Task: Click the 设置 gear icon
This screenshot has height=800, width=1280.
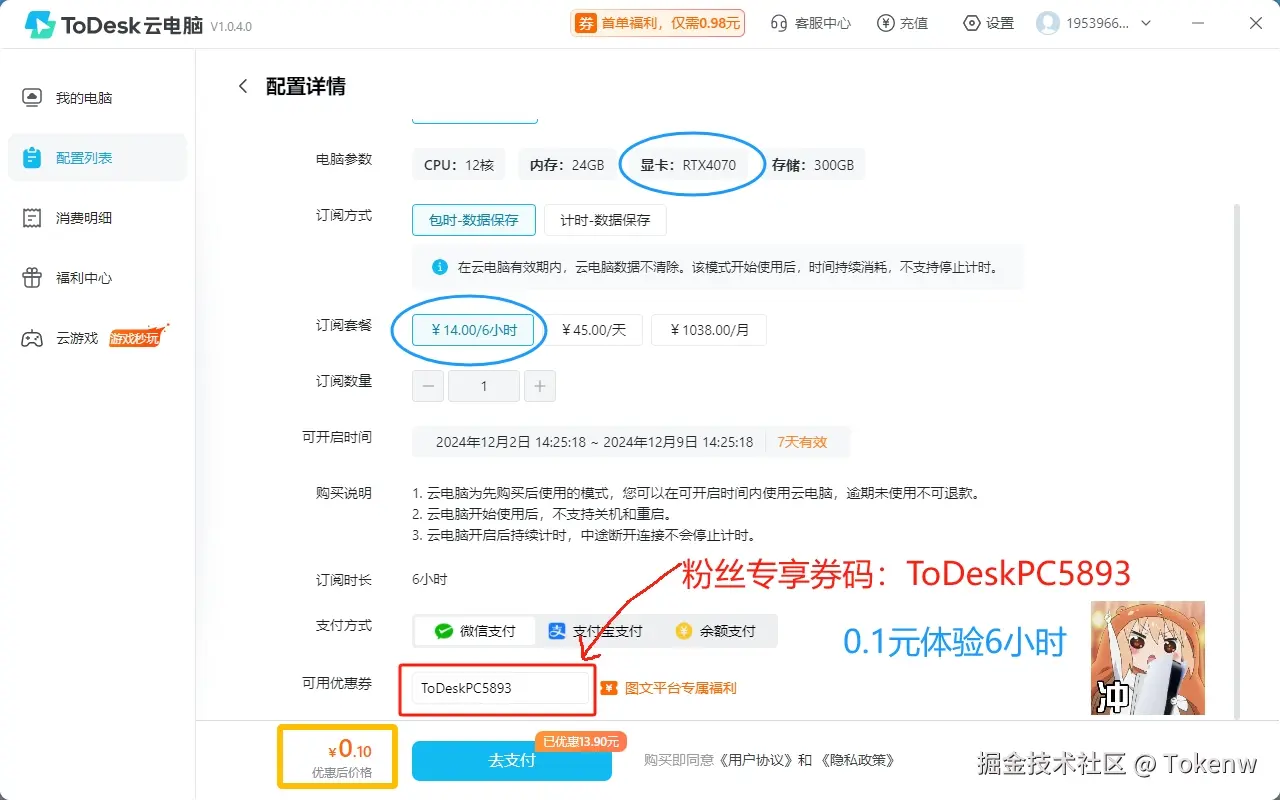Action: (971, 23)
